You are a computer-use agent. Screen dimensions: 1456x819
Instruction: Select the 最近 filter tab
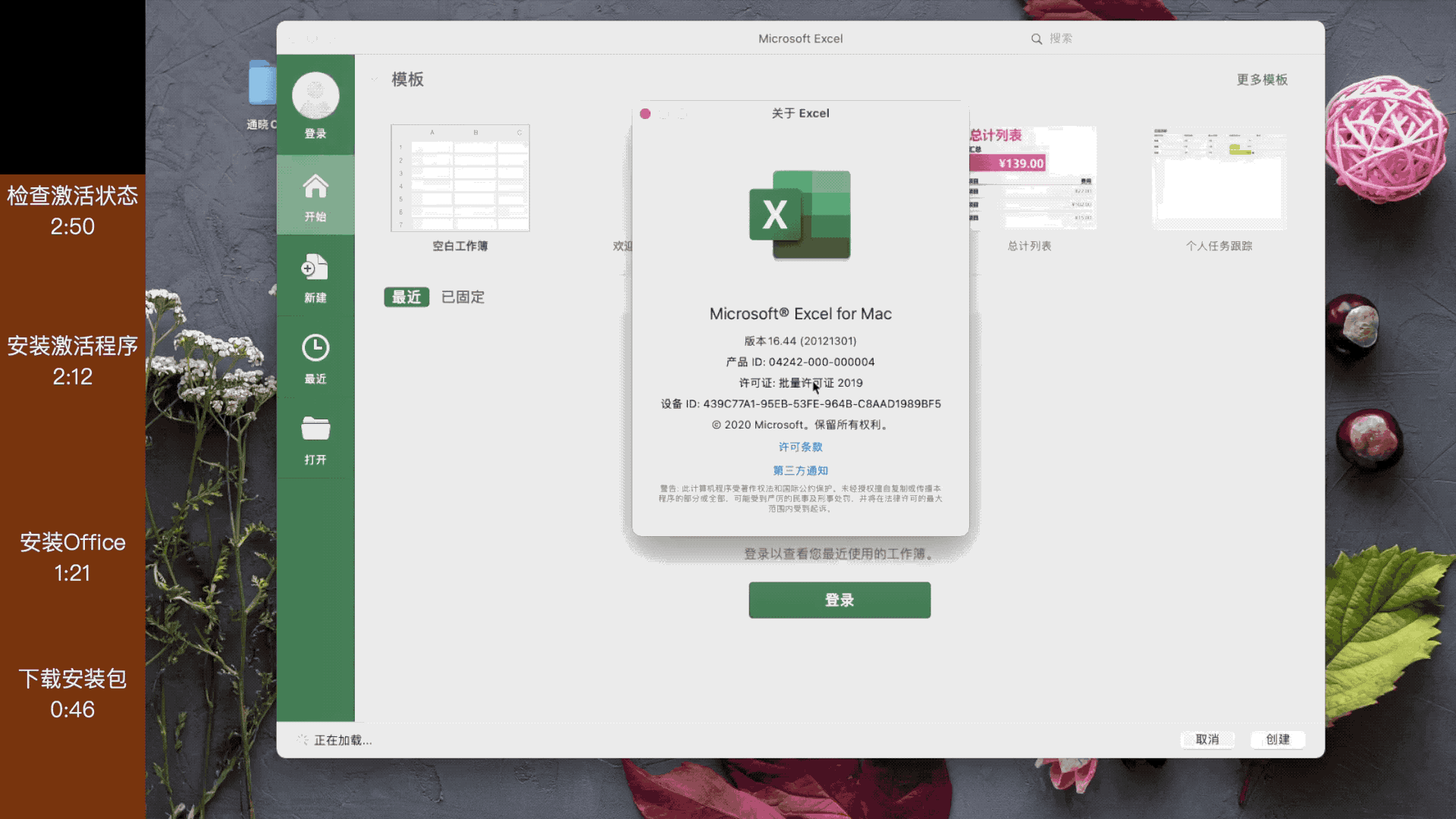(x=406, y=297)
